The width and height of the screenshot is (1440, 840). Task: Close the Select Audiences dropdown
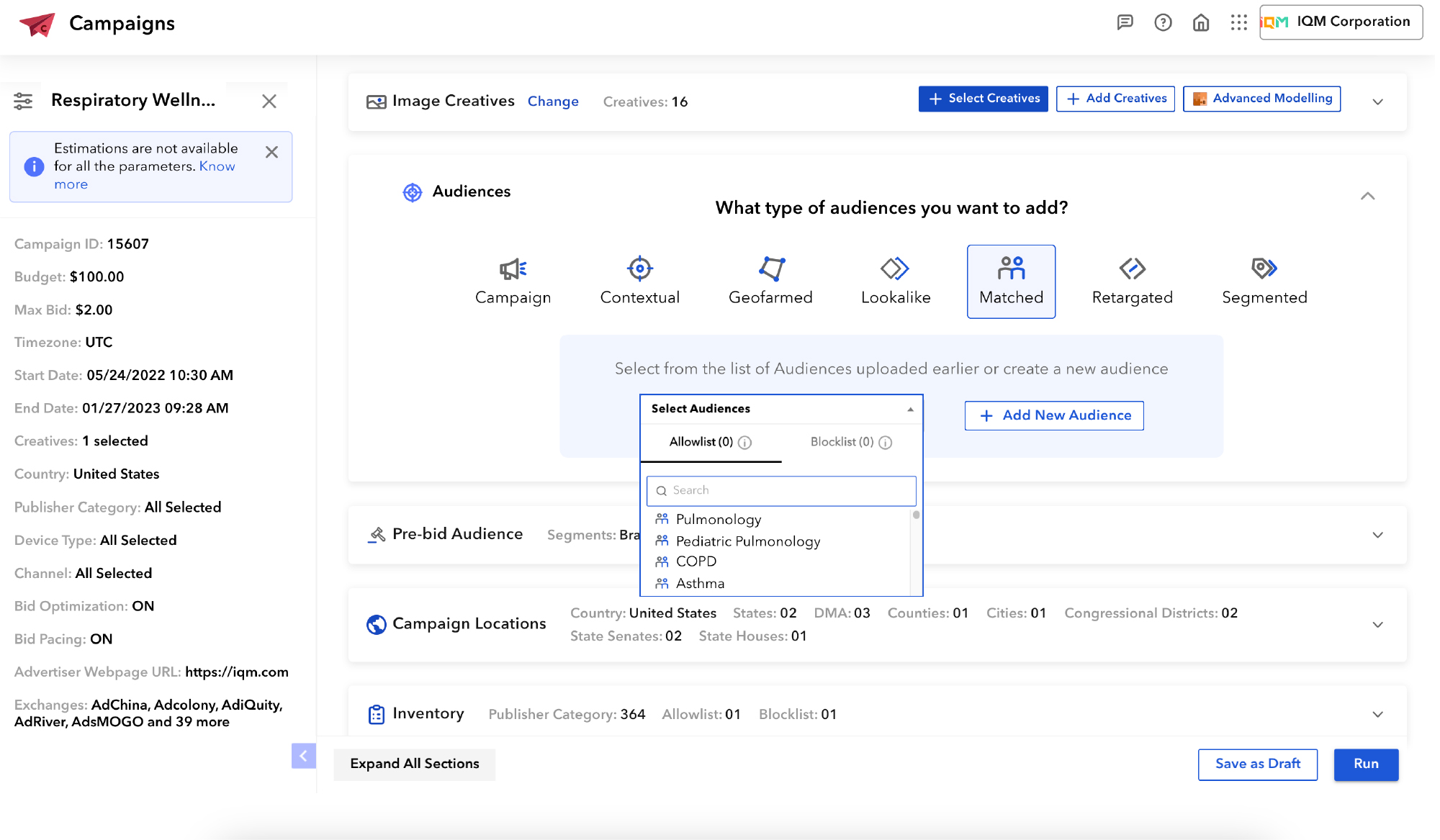click(x=910, y=409)
